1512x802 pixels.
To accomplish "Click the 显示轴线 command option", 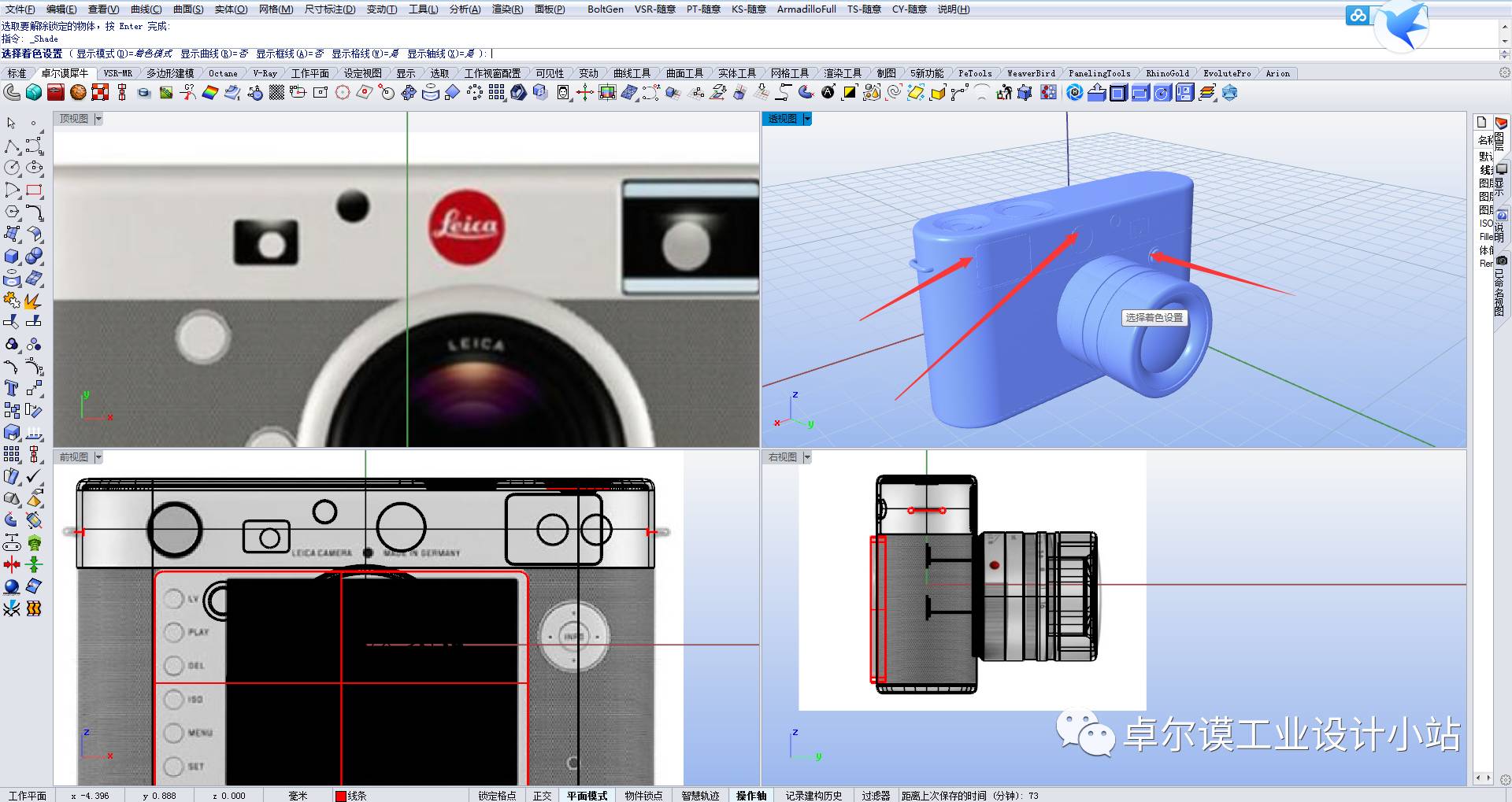I will pyautogui.click(x=441, y=54).
